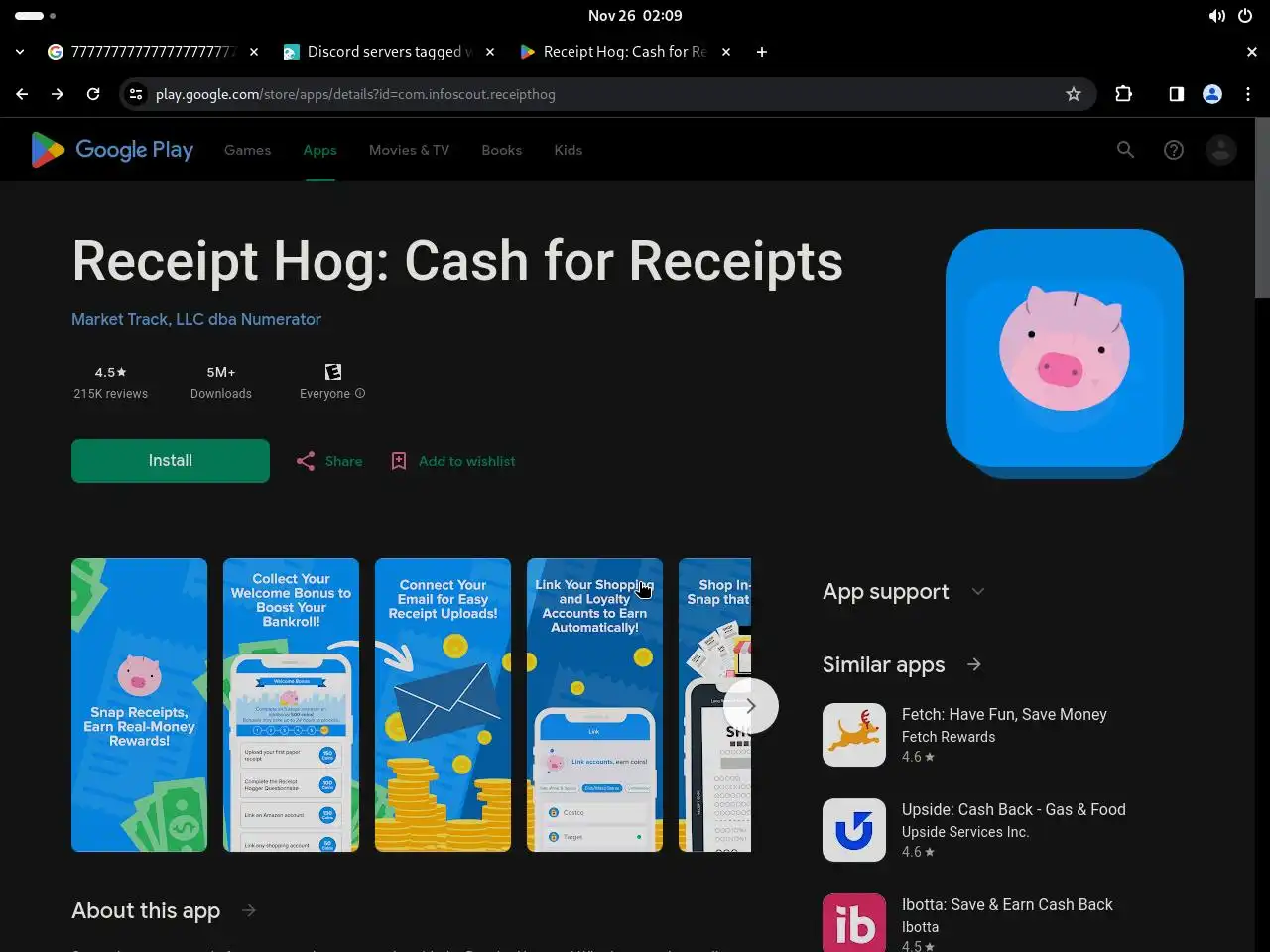Open the help center question mark icon

(x=1174, y=150)
